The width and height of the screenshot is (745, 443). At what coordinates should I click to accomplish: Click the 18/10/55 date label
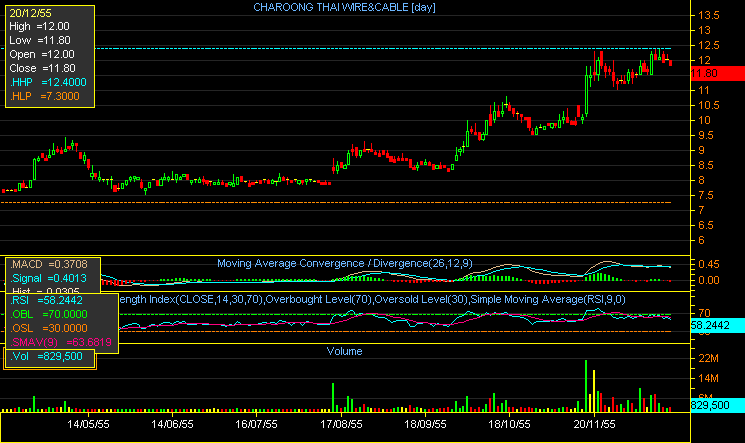tap(509, 424)
